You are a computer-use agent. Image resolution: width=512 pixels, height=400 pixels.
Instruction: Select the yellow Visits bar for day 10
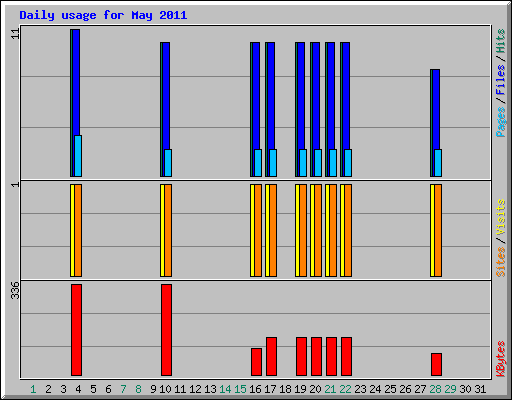[x=162, y=230]
